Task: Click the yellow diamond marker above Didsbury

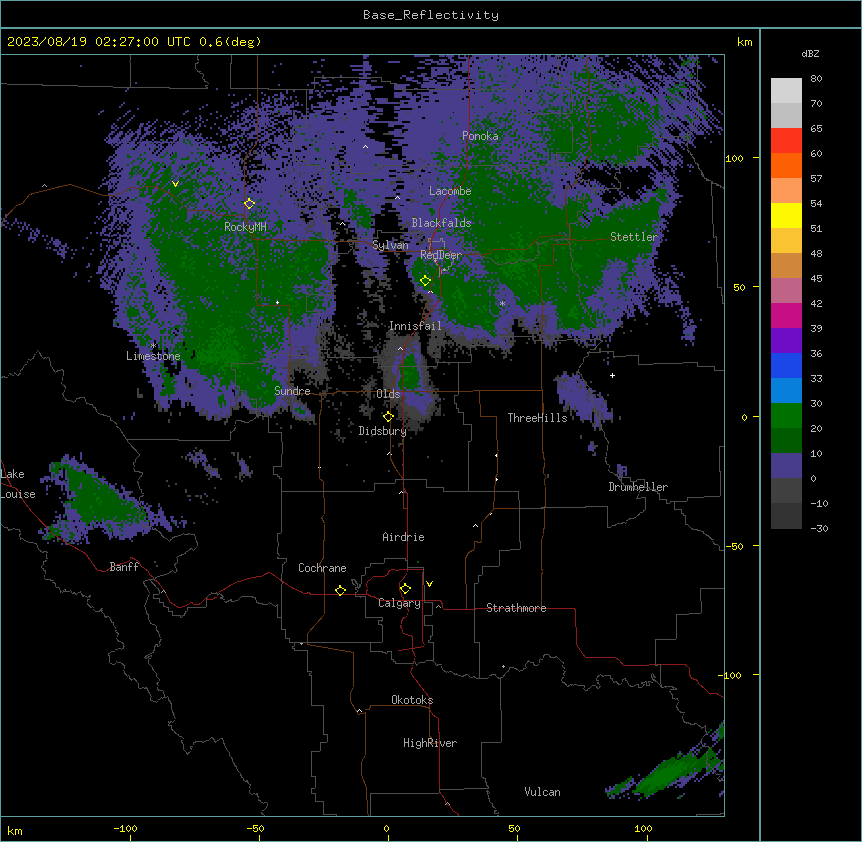Action: click(388, 416)
